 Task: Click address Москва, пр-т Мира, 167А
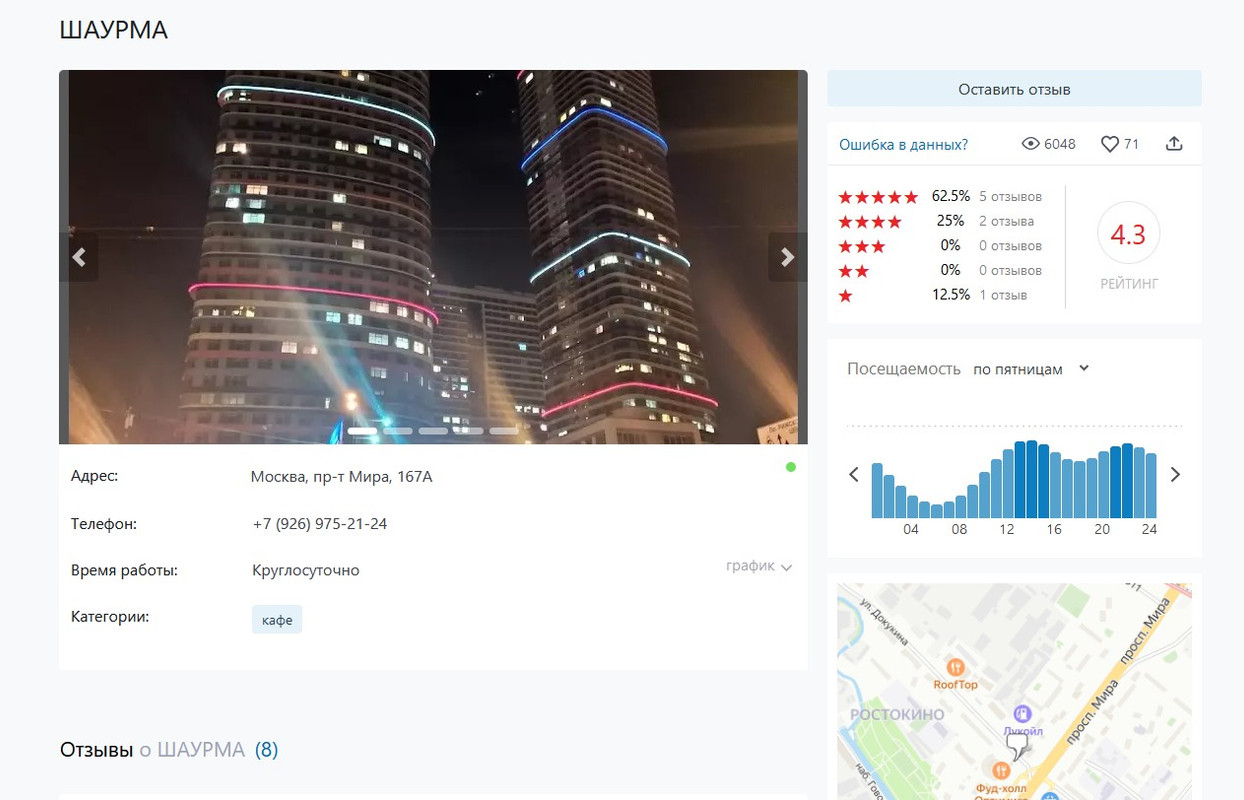click(x=341, y=477)
